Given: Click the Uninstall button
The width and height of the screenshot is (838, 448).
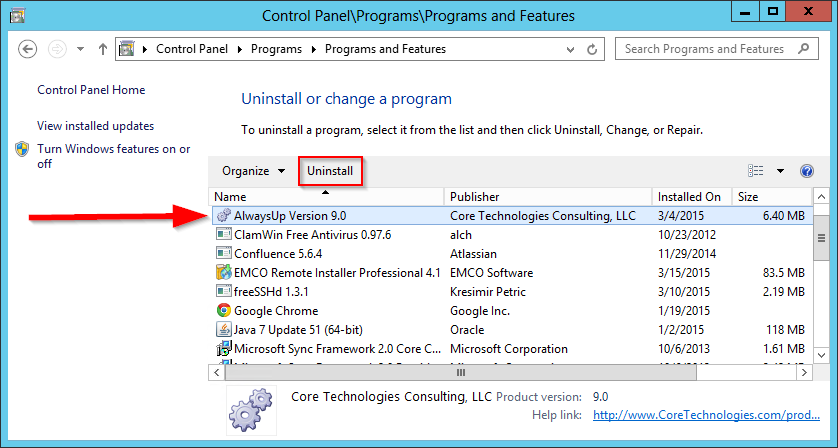Looking at the screenshot, I should coord(330,171).
